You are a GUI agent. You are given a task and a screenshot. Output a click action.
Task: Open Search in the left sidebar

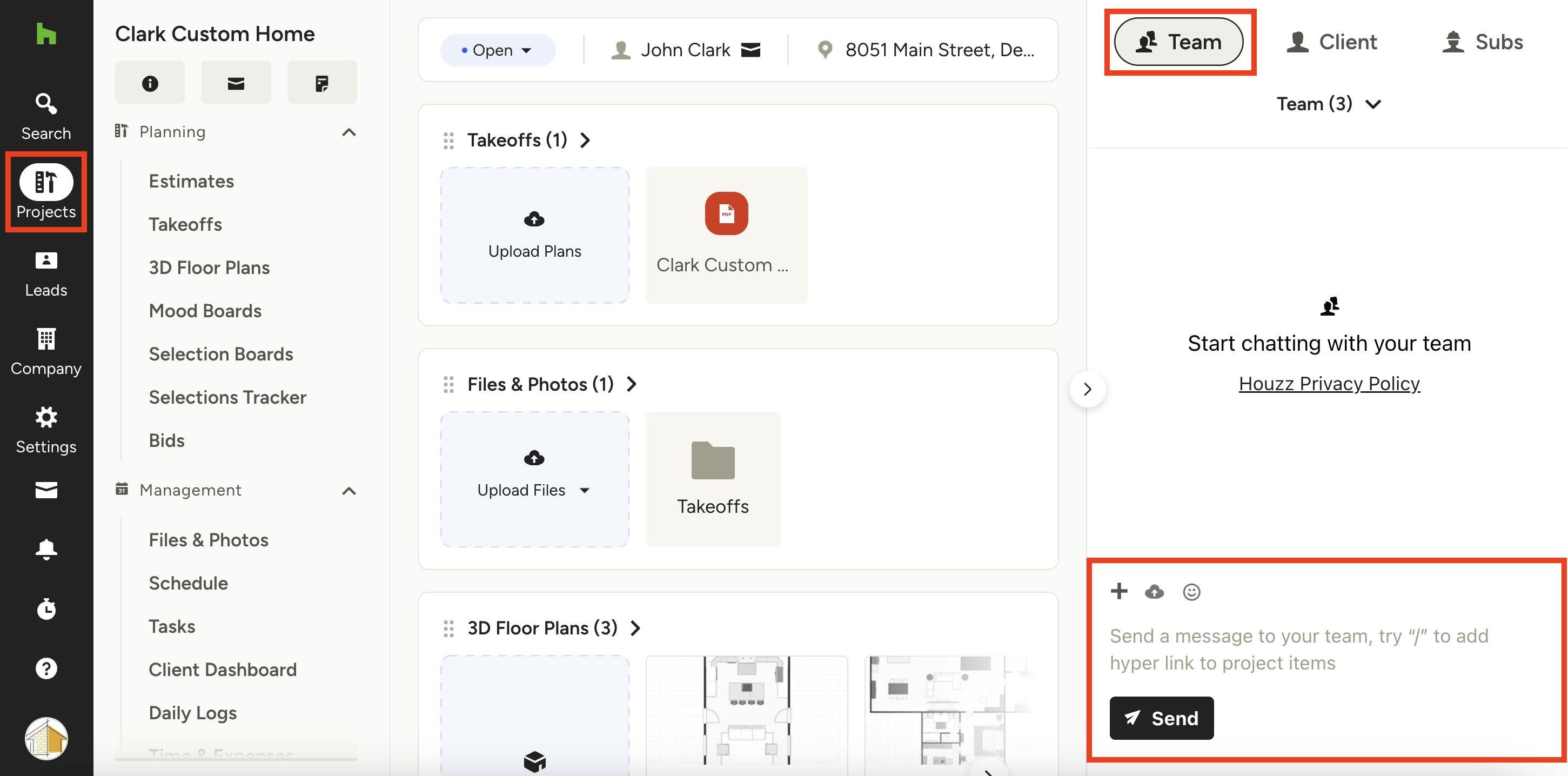point(46,116)
